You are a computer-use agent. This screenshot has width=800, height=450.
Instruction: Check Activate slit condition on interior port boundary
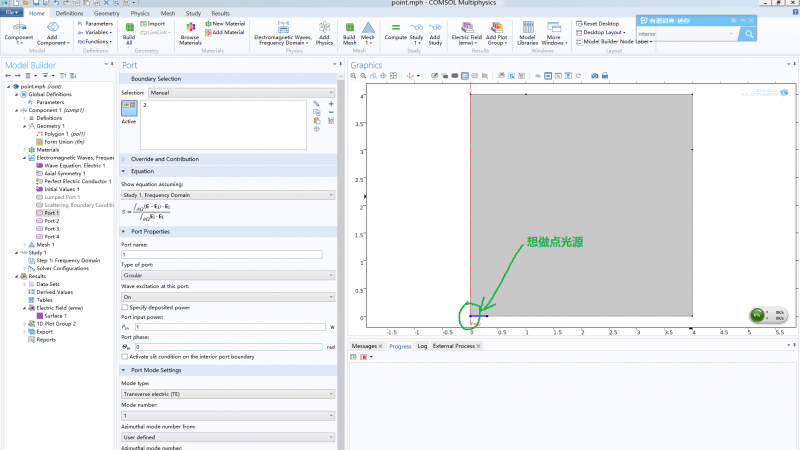124,356
